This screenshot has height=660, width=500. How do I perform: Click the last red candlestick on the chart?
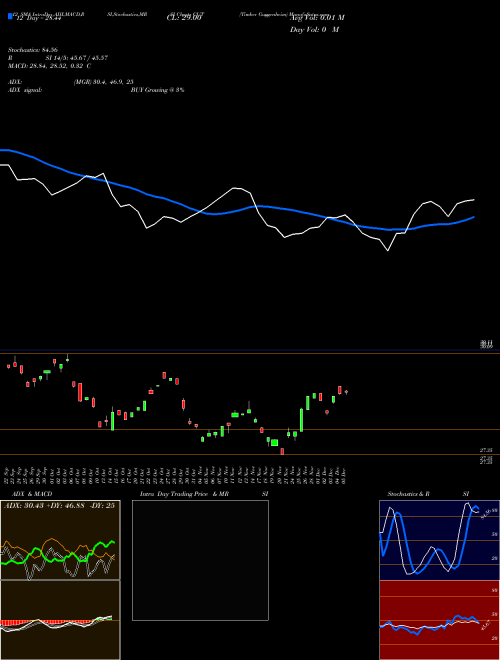(346, 392)
